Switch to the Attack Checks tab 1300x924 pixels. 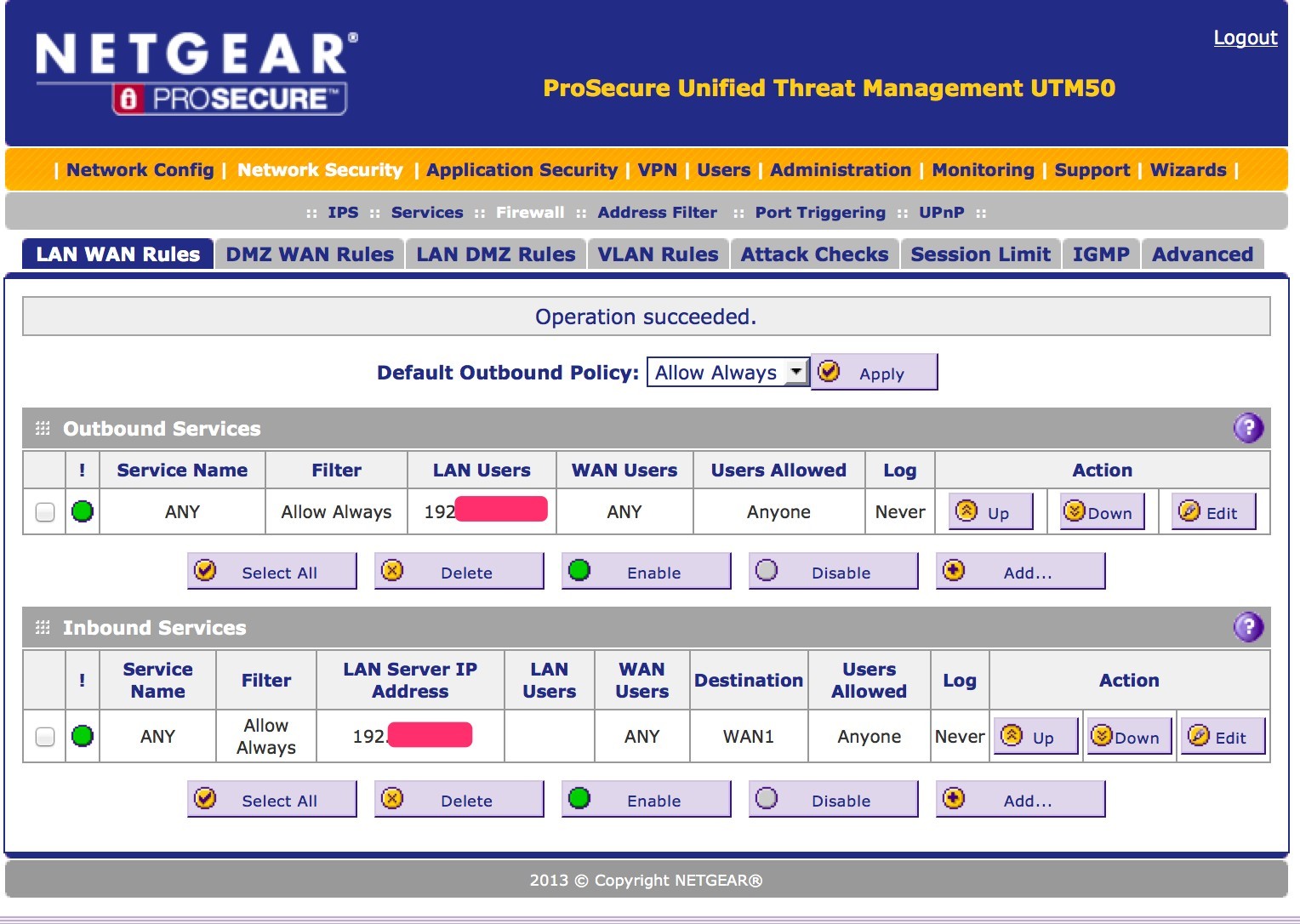point(814,254)
